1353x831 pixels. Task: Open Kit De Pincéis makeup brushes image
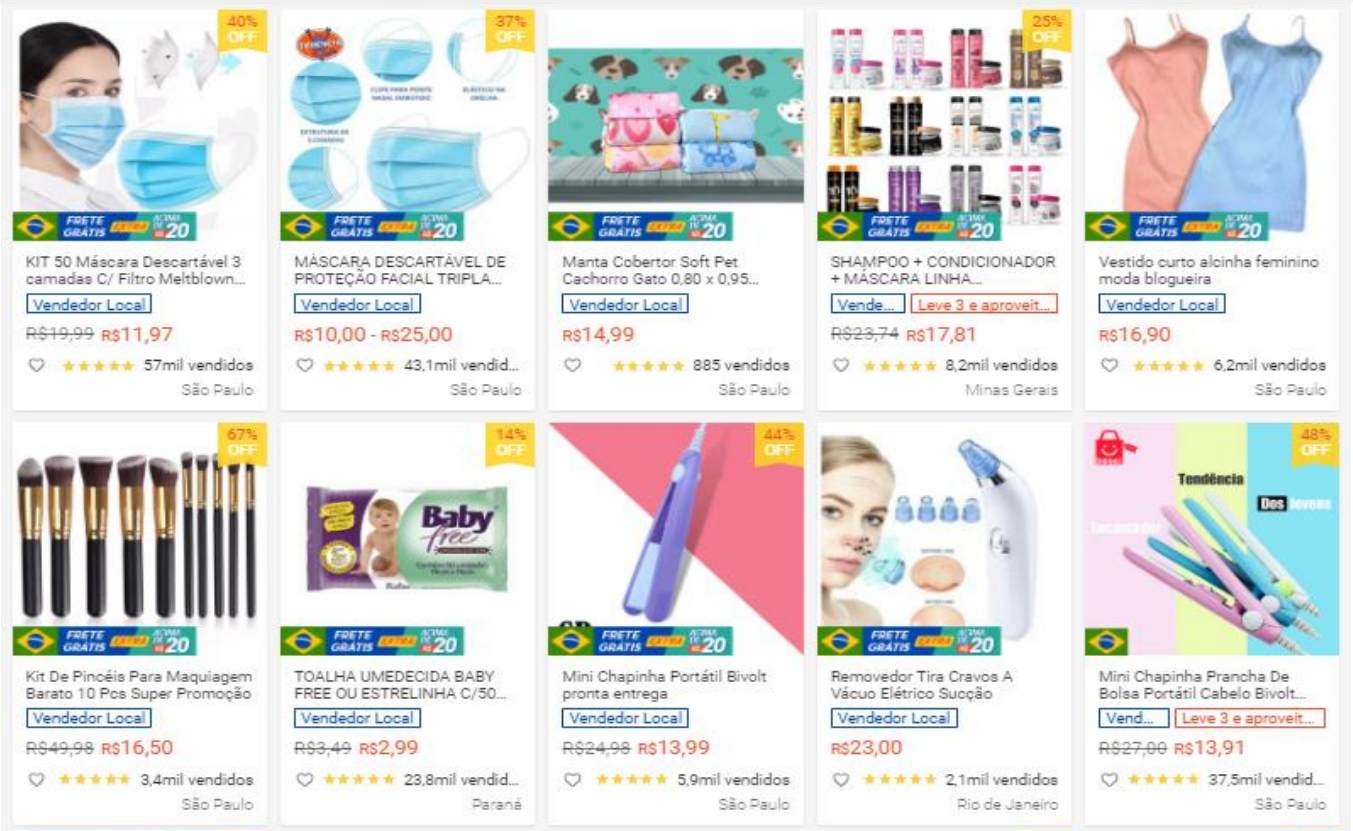(x=139, y=540)
